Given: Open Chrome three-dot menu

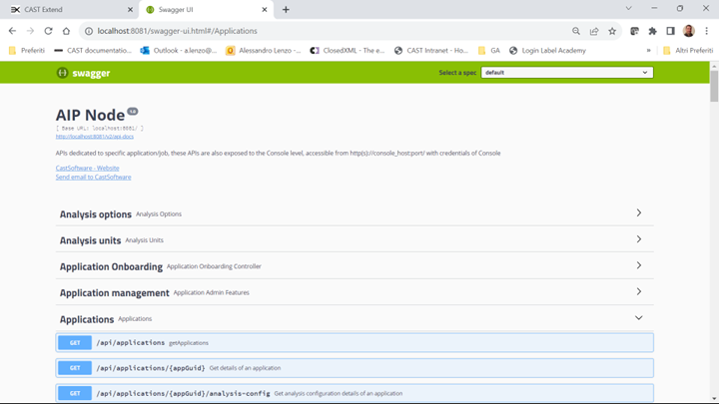Looking at the screenshot, I should click(707, 31).
